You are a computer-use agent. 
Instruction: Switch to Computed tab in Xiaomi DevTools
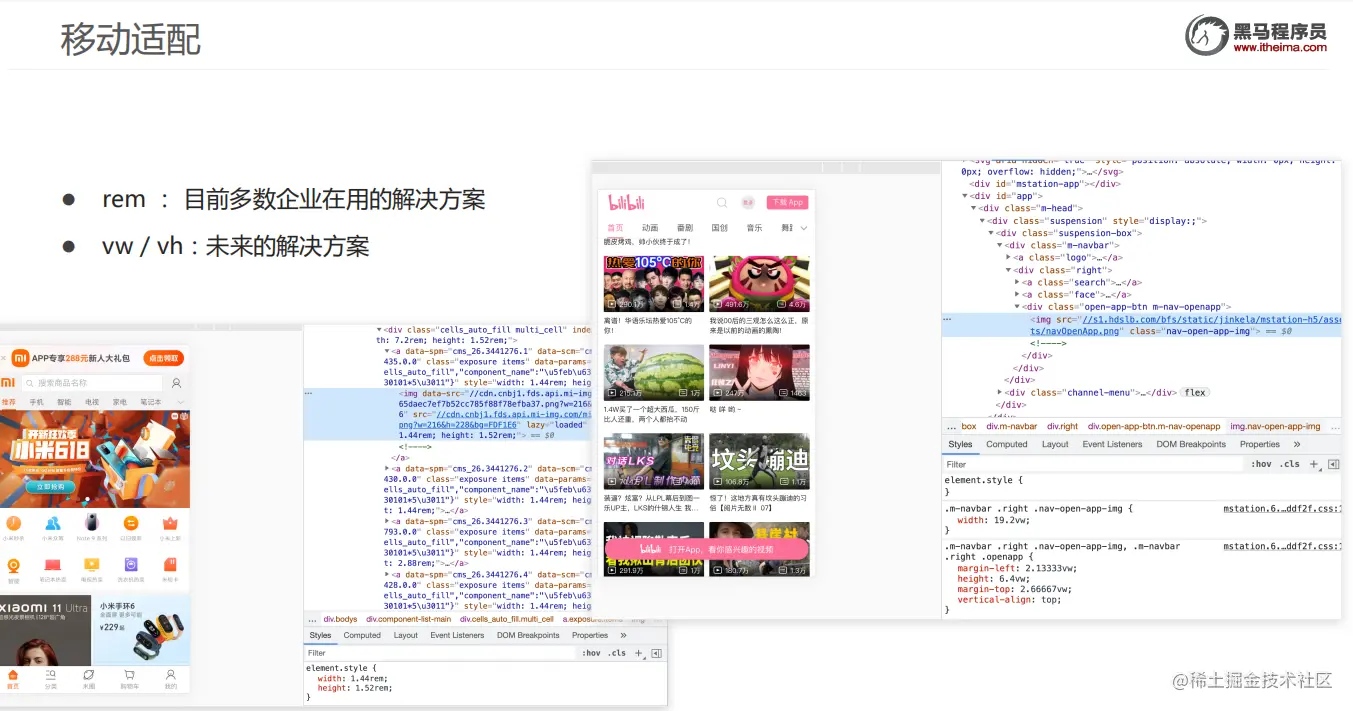362,635
